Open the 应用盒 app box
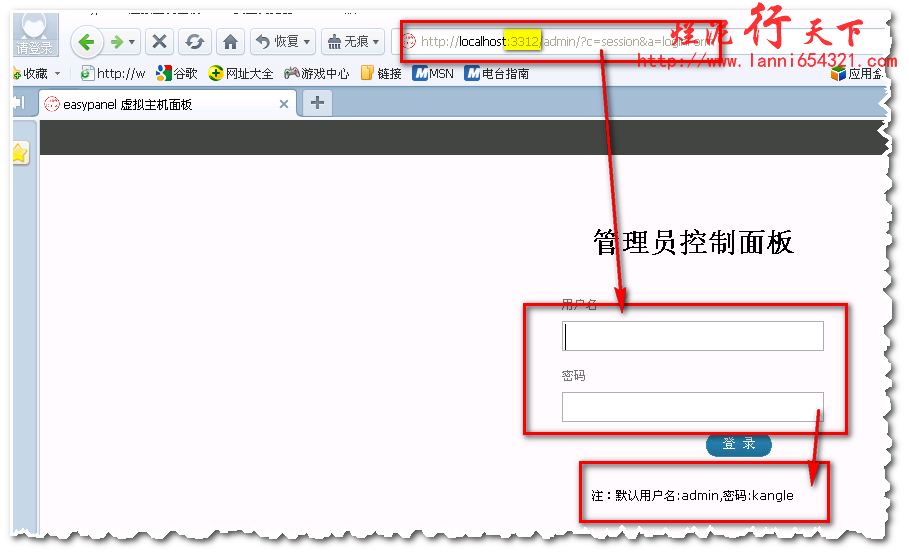This screenshot has height=556, width=909. [x=857, y=74]
